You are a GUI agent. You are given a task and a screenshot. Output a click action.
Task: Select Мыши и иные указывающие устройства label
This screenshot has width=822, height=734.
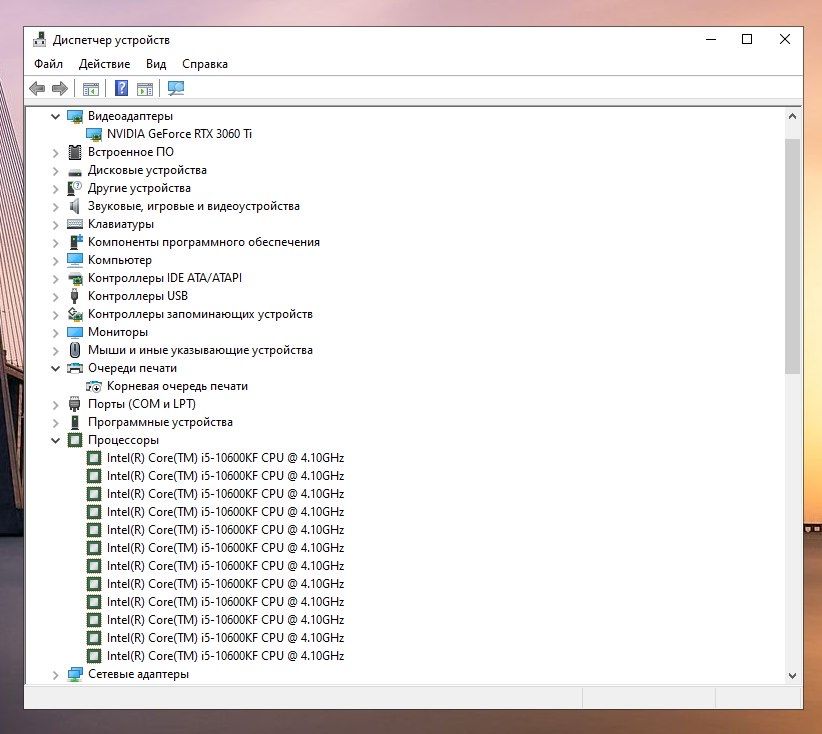[x=200, y=350]
